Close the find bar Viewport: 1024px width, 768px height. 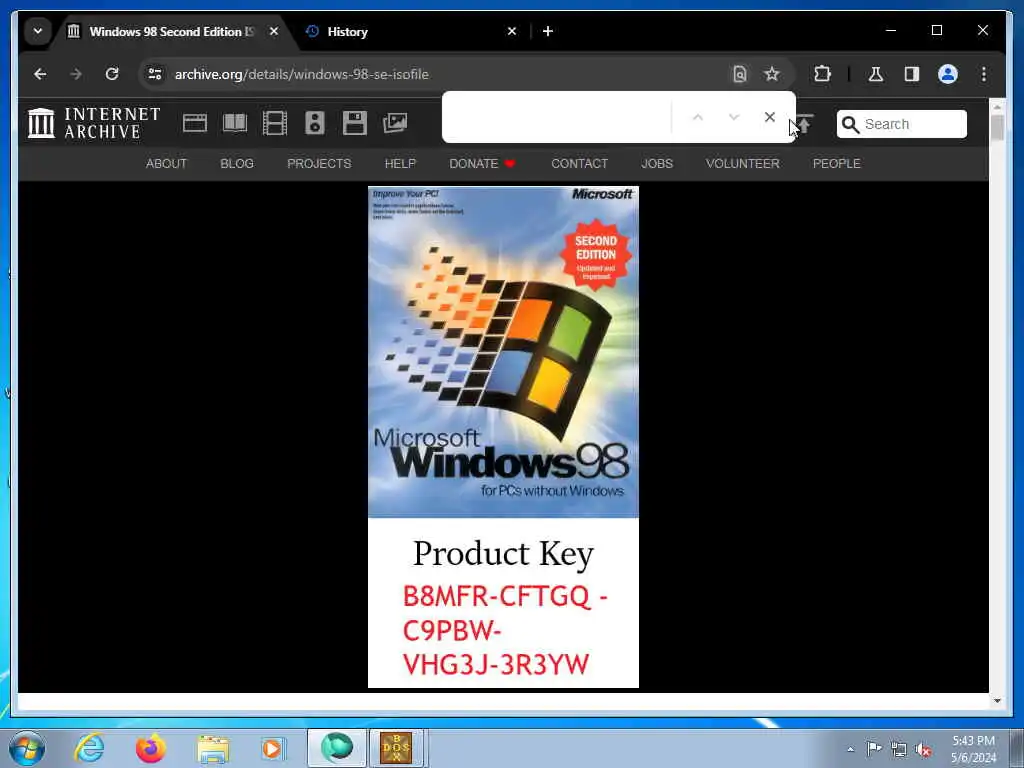769,118
